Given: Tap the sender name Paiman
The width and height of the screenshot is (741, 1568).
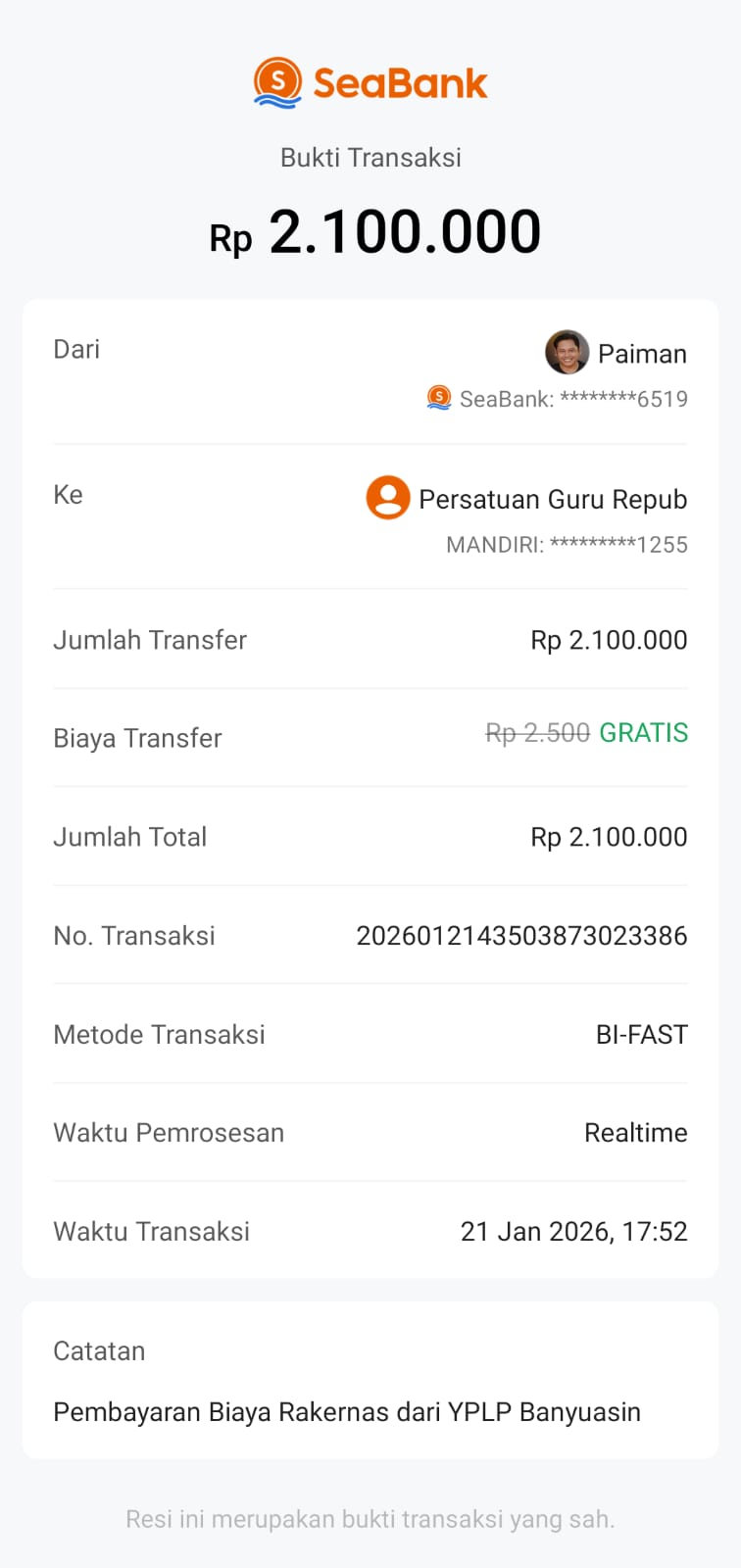Looking at the screenshot, I should pyautogui.click(x=642, y=354).
